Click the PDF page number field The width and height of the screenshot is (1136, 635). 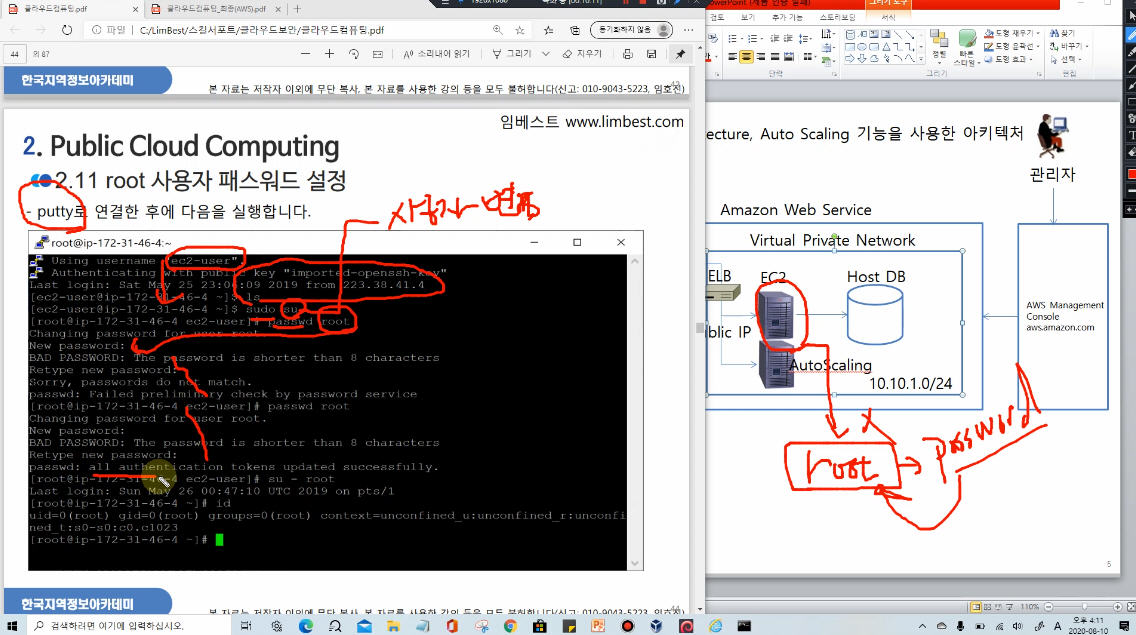tap(14, 54)
